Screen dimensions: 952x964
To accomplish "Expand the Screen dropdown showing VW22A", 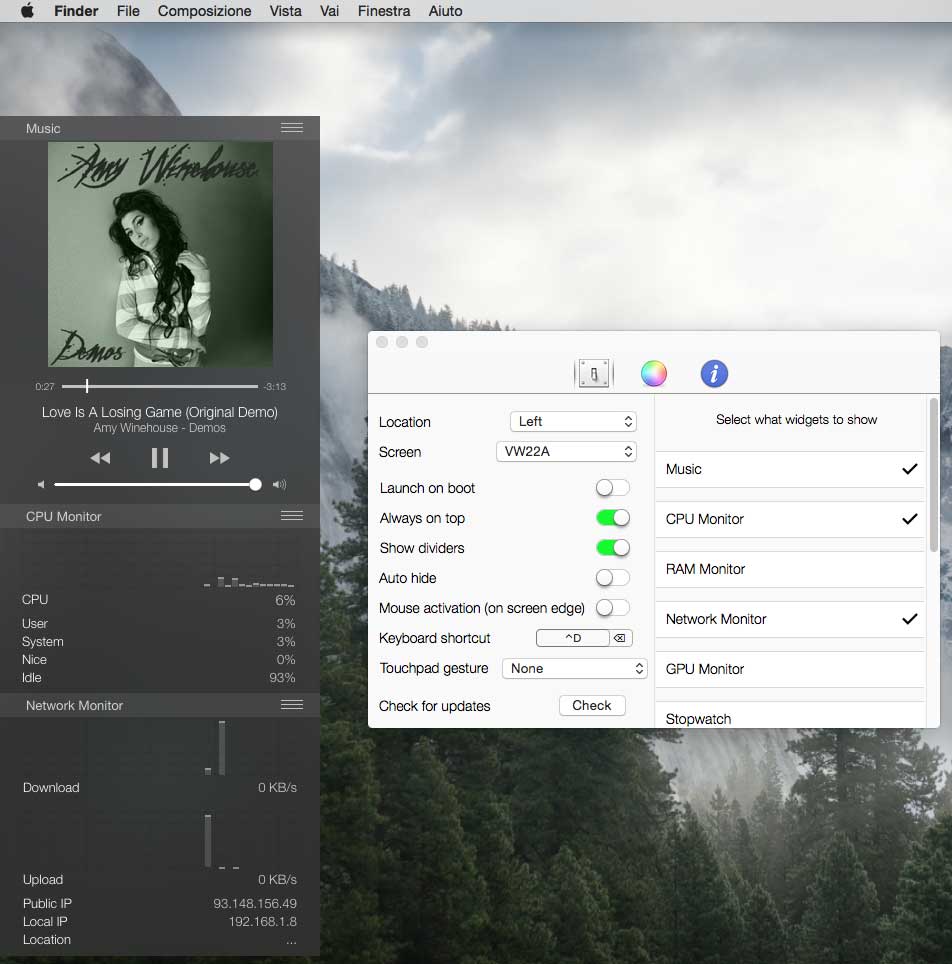I will [566, 452].
